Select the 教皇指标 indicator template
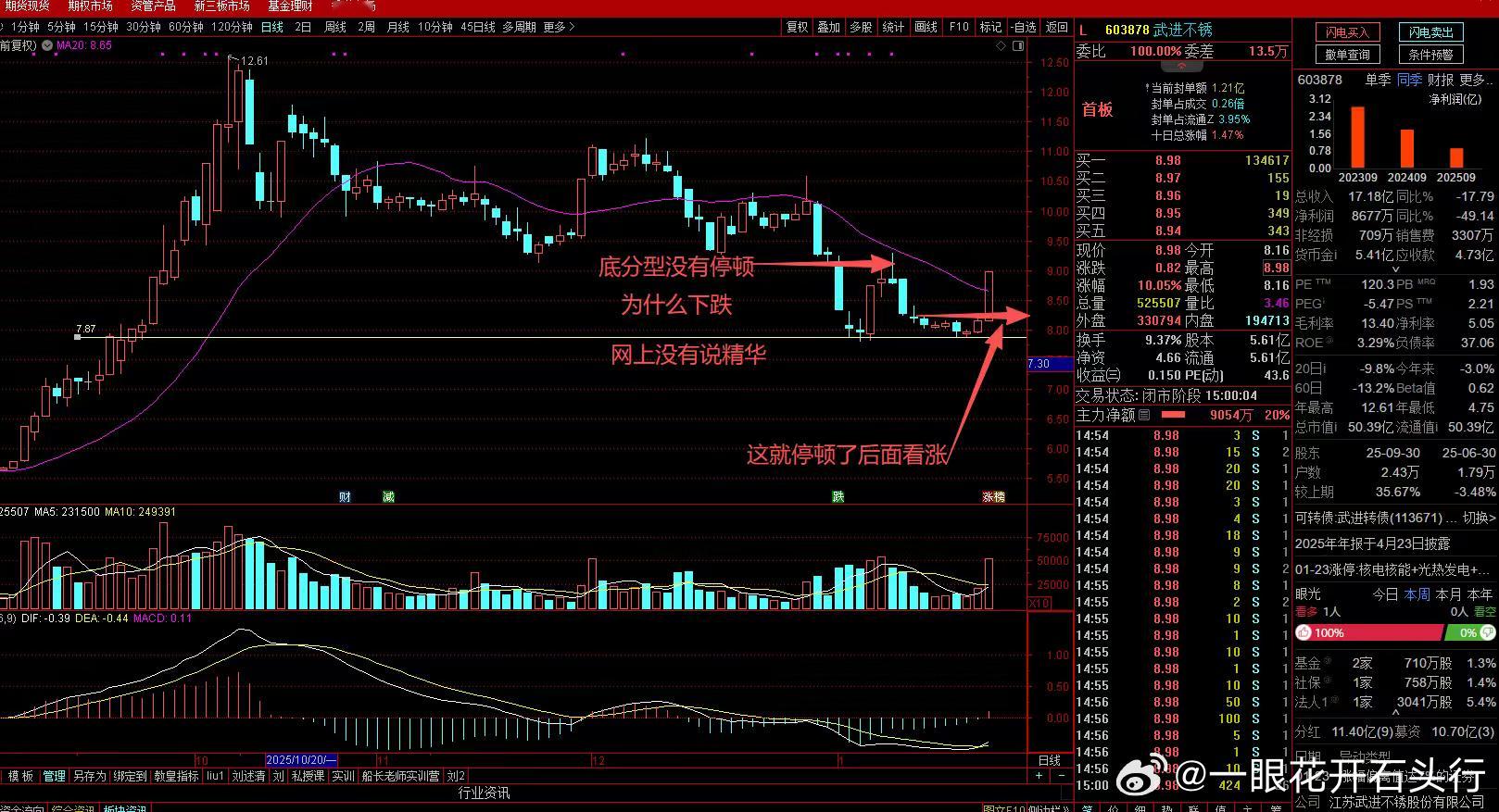Image resolution: width=1499 pixels, height=812 pixels. coord(176,776)
